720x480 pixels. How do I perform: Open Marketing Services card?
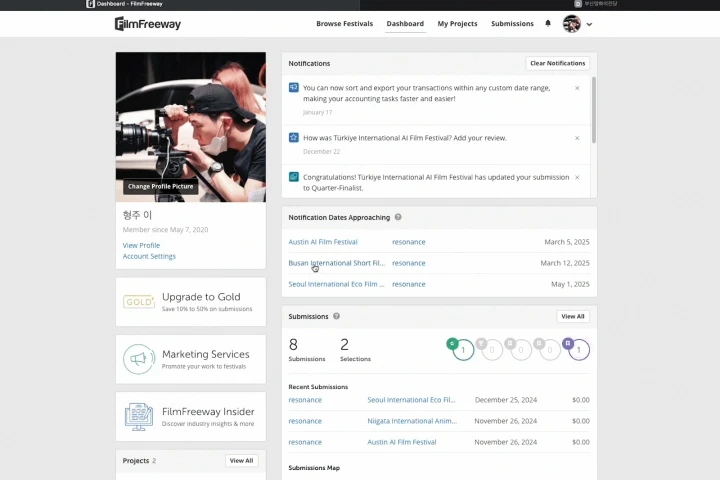[191, 359]
